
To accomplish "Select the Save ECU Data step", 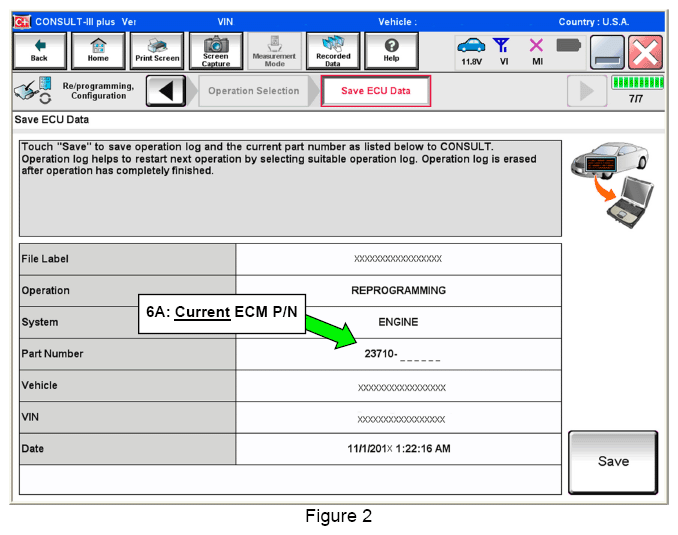I will [376, 91].
